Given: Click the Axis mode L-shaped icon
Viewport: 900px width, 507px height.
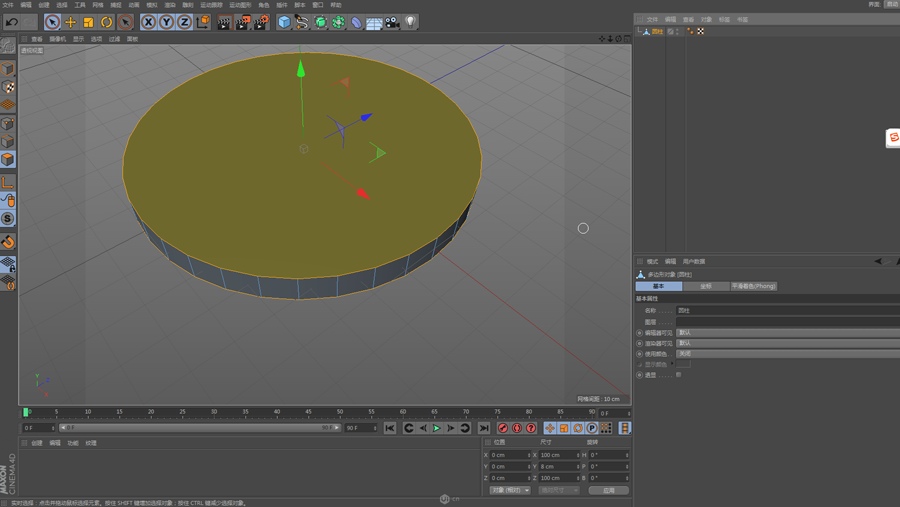Looking at the screenshot, I should tap(7, 183).
